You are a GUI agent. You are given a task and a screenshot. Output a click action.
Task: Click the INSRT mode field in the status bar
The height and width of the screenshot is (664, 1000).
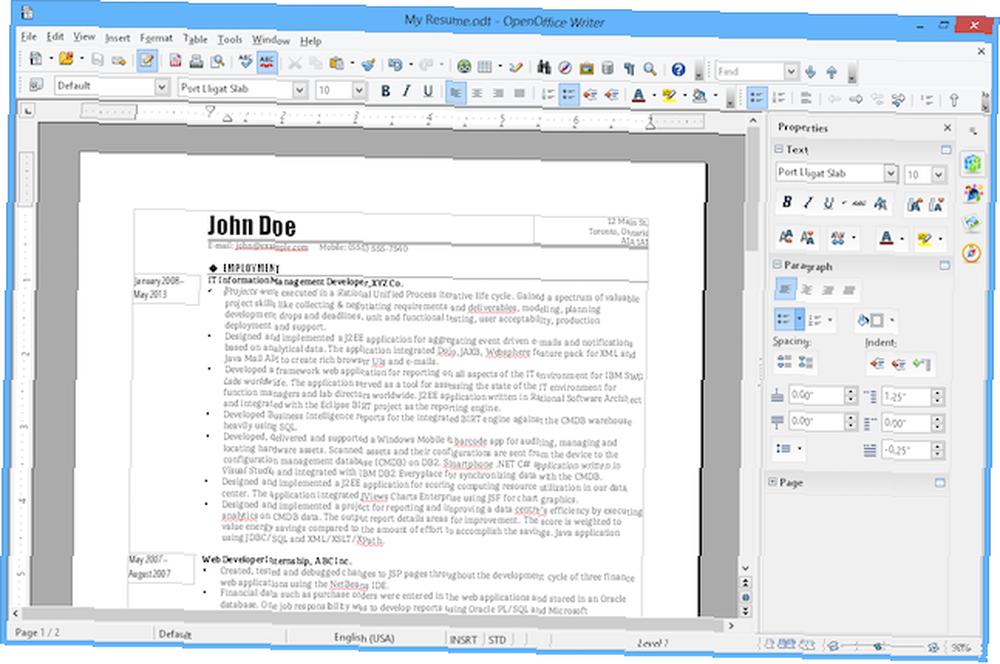click(463, 640)
